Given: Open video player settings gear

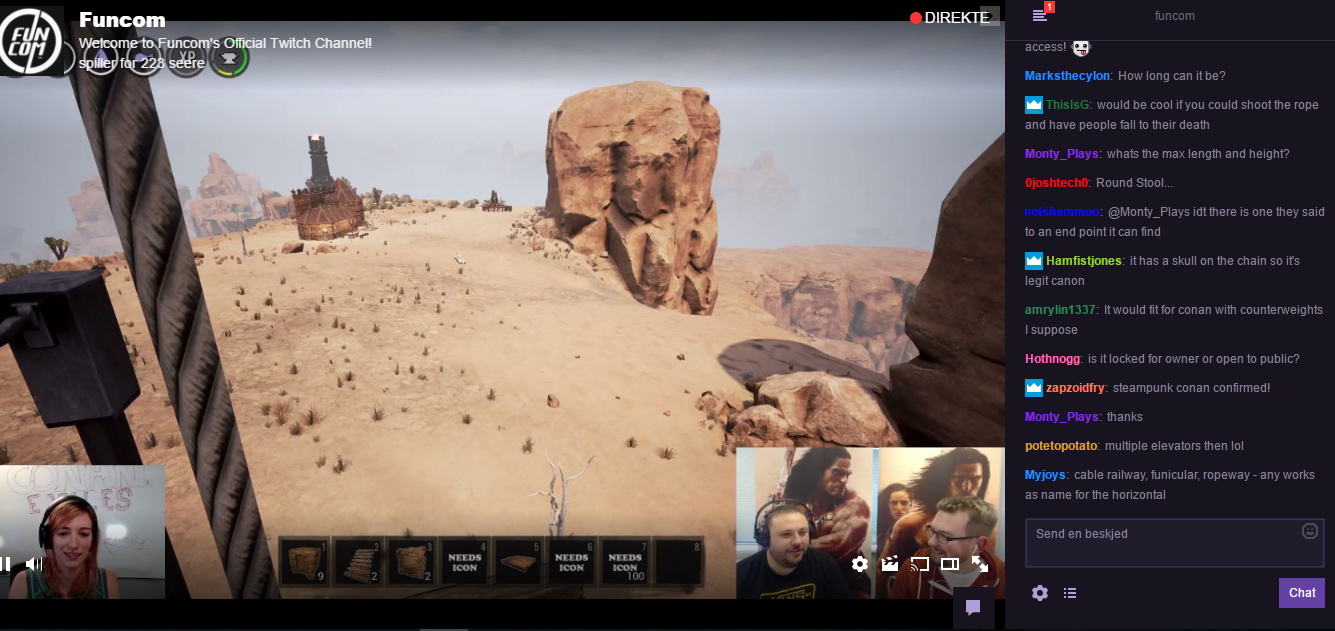Looking at the screenshot, I should [860, 564].
